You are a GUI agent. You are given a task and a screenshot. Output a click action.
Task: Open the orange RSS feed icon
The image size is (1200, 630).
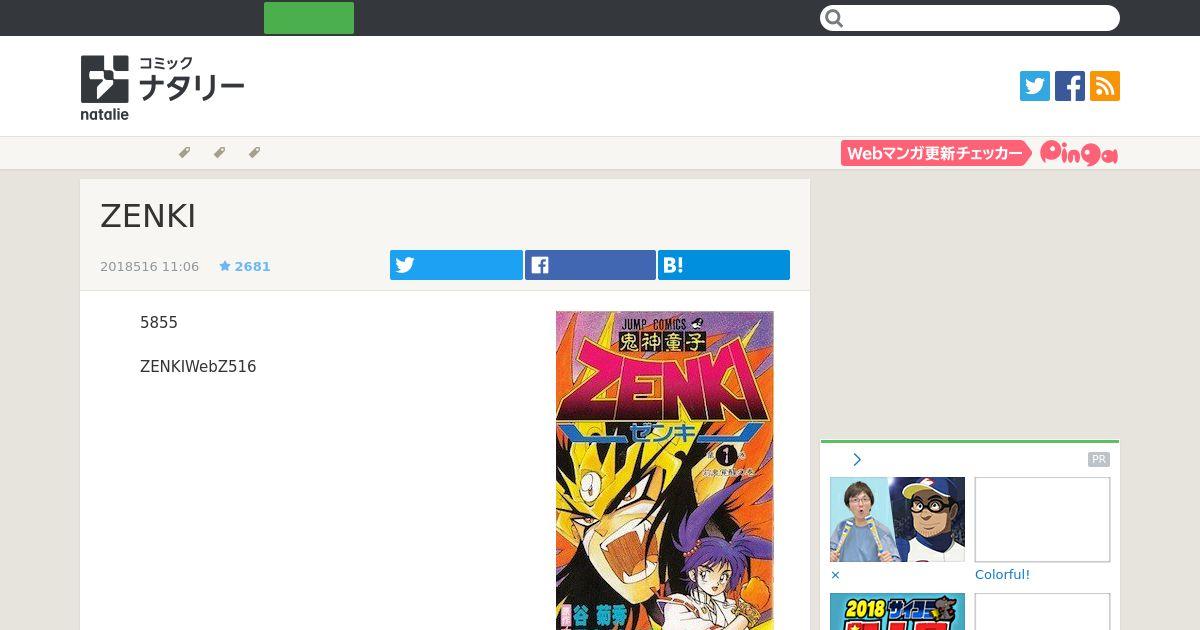[1105, 86]
